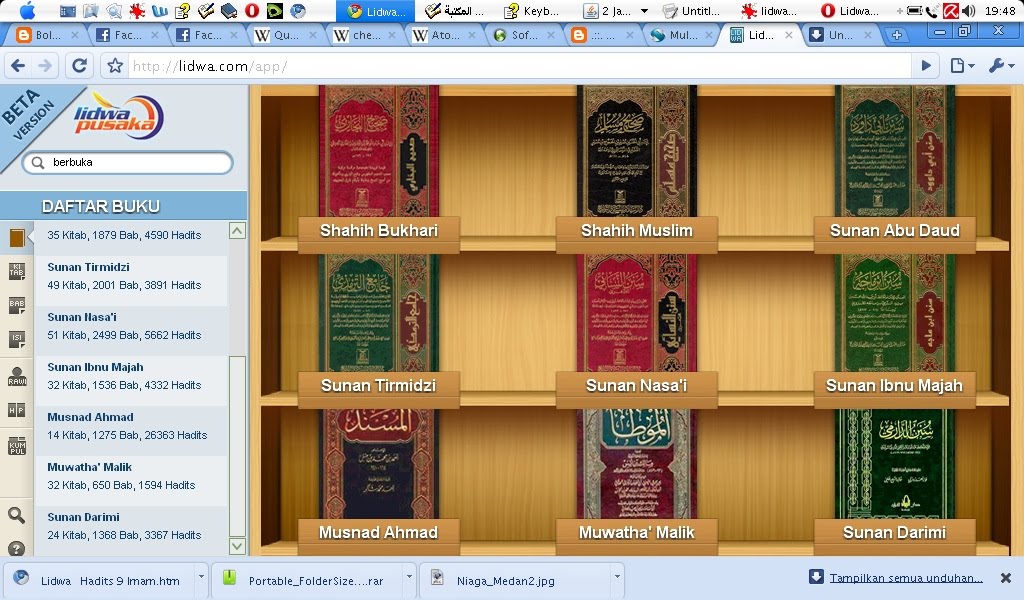Open dropdown for Portable_FolderSize rar download

pos(409,577)
